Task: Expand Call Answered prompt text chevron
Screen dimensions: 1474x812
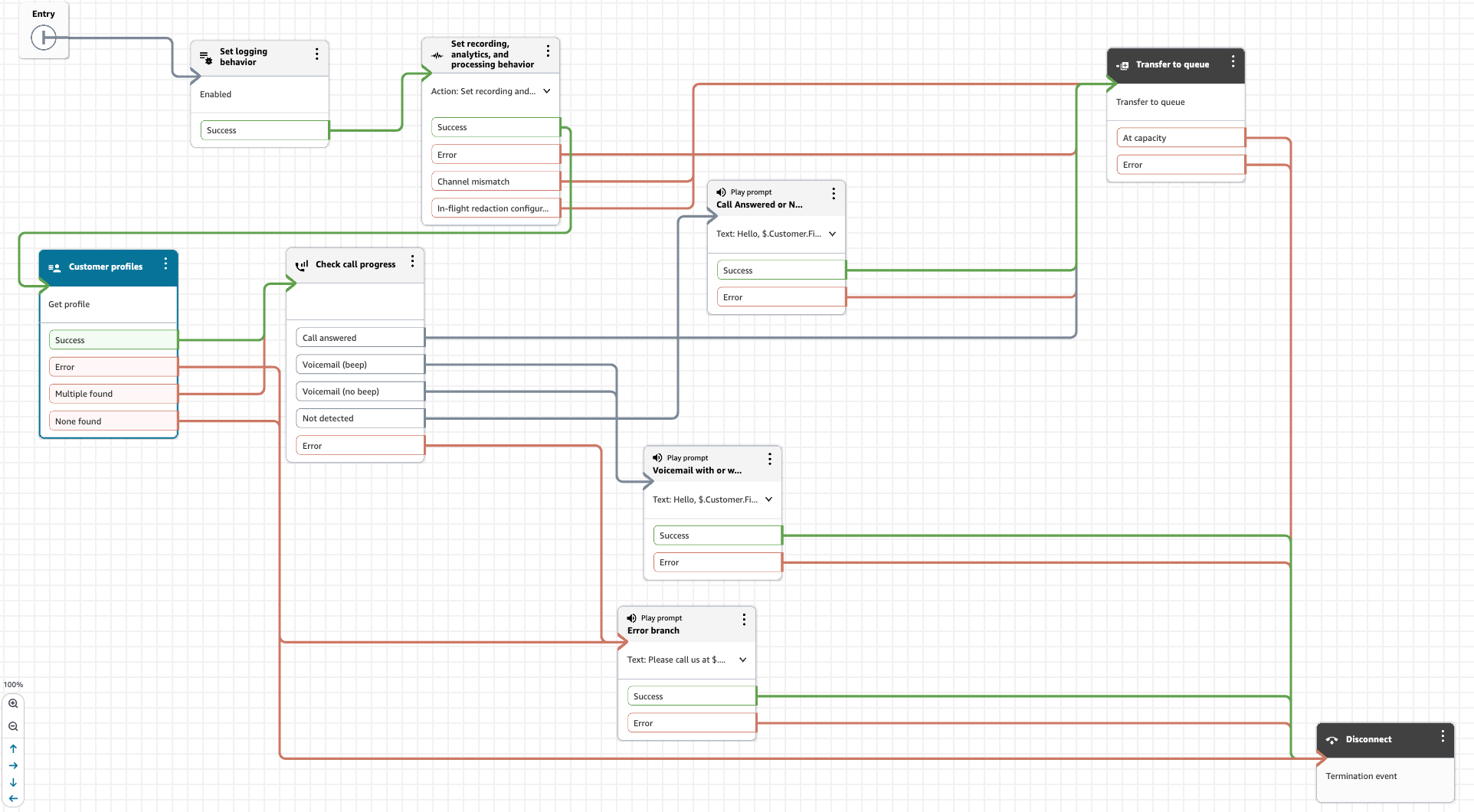Action: [x=833, y=234]
